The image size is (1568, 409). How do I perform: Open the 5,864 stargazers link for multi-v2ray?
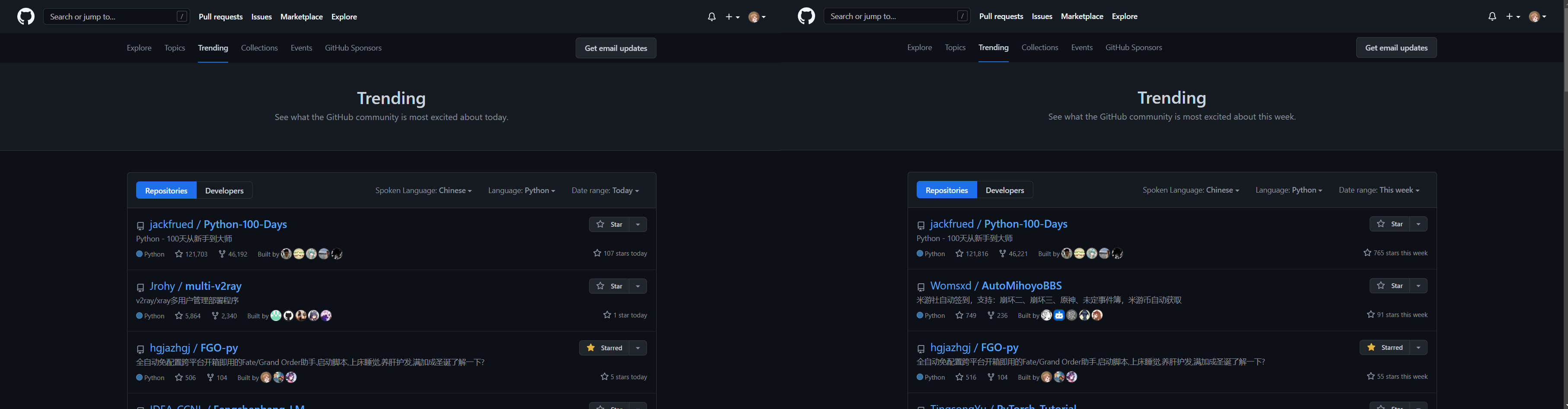(x=188, y=316)
